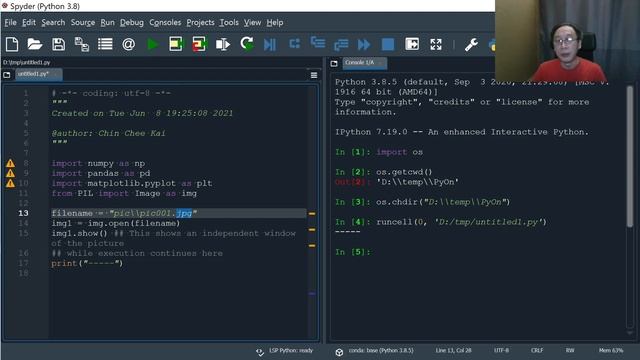Click the debug step current line icon
Viewport: 640px width, 360px height.
pos(294,43)
